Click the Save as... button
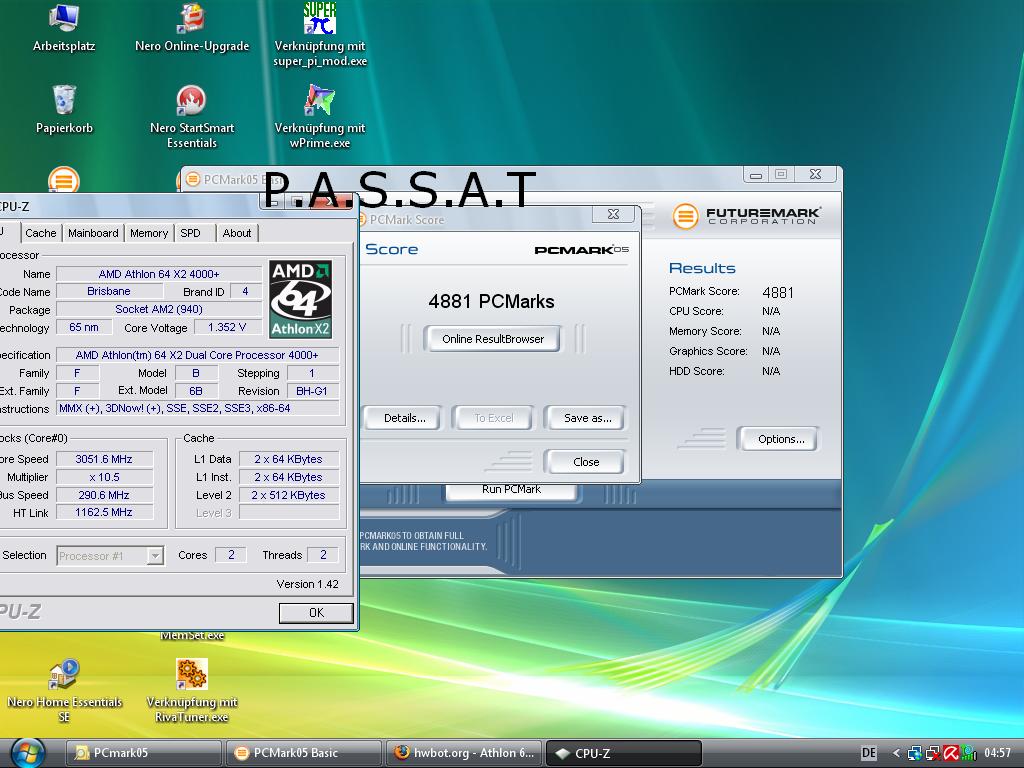Image resolution: width=1024 pixels, height=768 pixels. pyautogui.click(x=587, y=418)
